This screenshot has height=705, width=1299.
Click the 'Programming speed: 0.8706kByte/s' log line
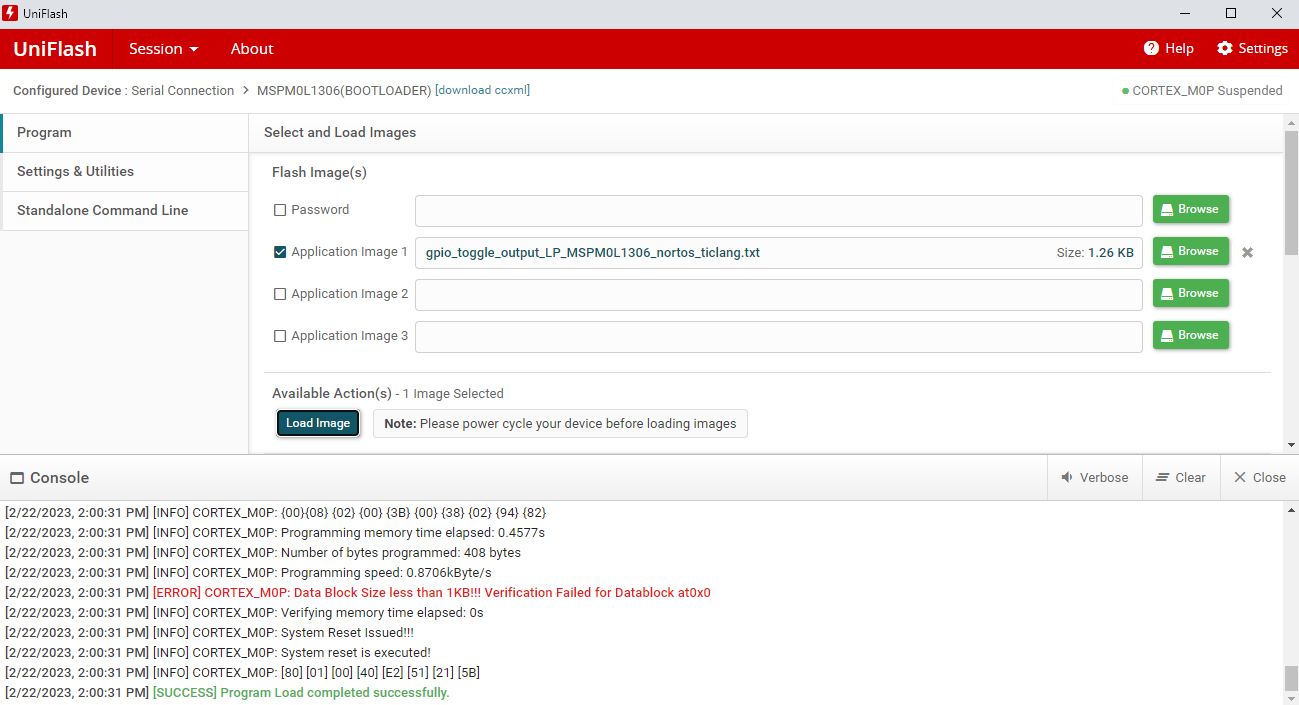click(x=248, y=573)
